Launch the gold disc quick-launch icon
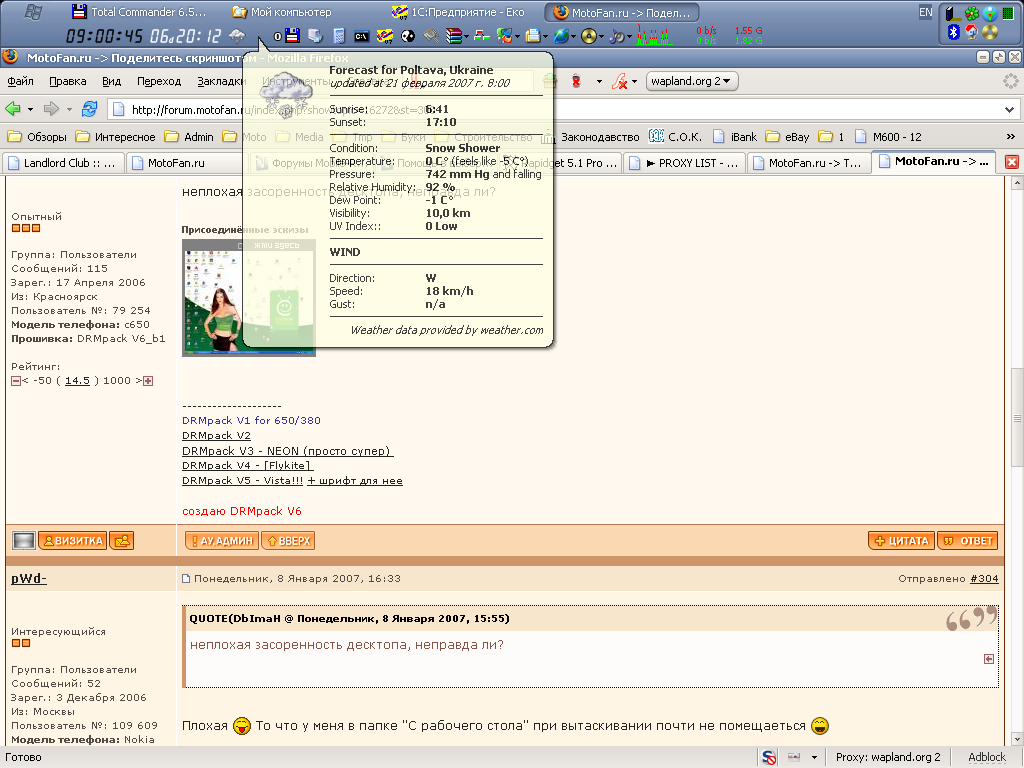 (x=588, y=36)
